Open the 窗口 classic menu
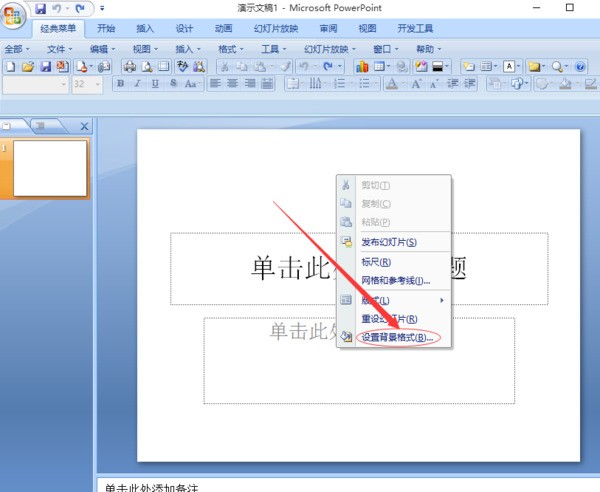600x492 pixels. 386,49
